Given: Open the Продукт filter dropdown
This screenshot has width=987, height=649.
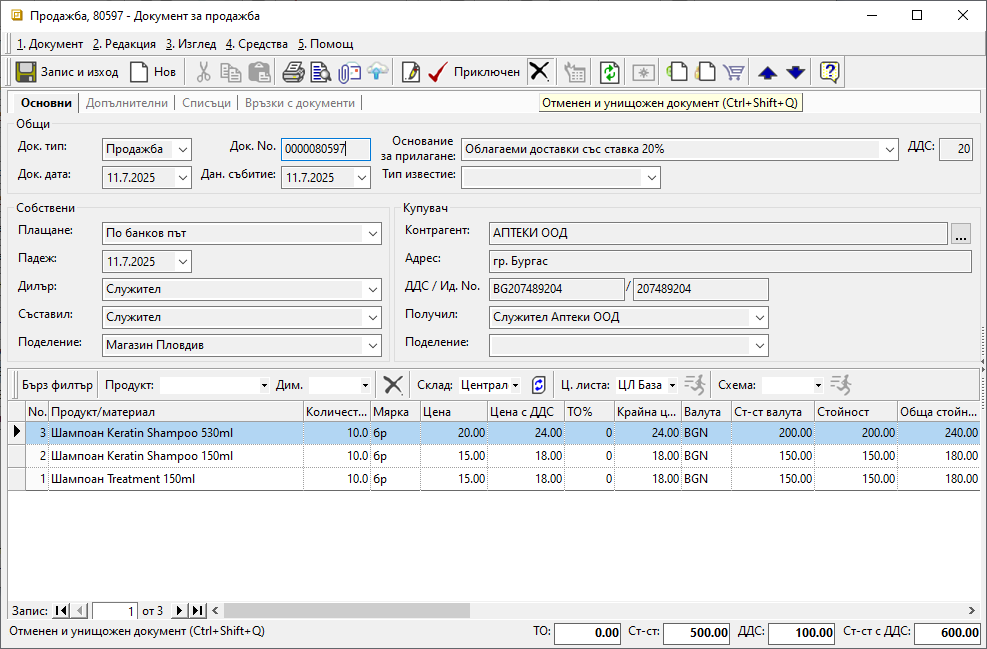Looking at the screenshot, I should [x=264, y=385].
